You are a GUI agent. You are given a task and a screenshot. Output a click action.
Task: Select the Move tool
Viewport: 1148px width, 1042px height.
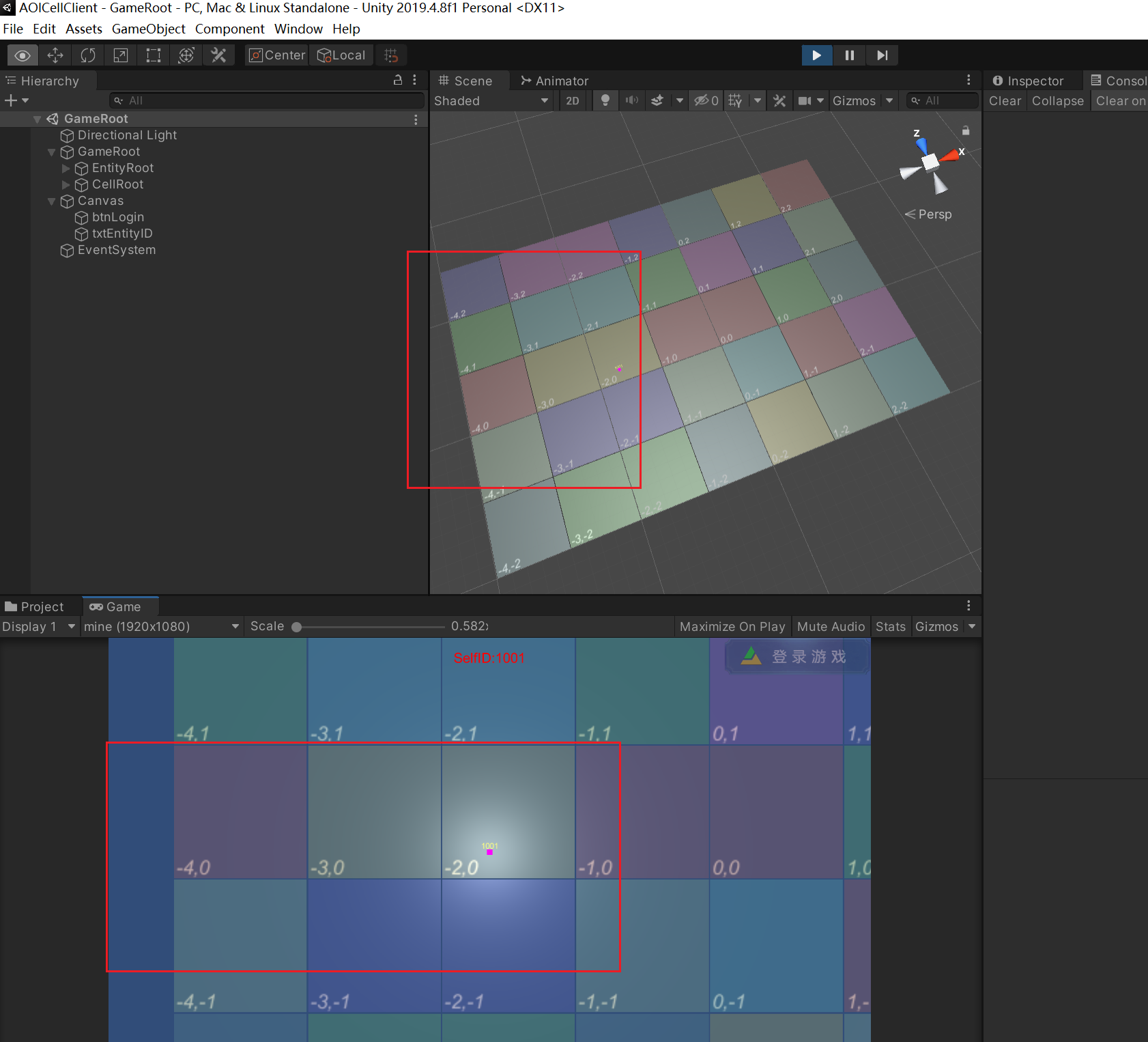(x=55, y=55)
